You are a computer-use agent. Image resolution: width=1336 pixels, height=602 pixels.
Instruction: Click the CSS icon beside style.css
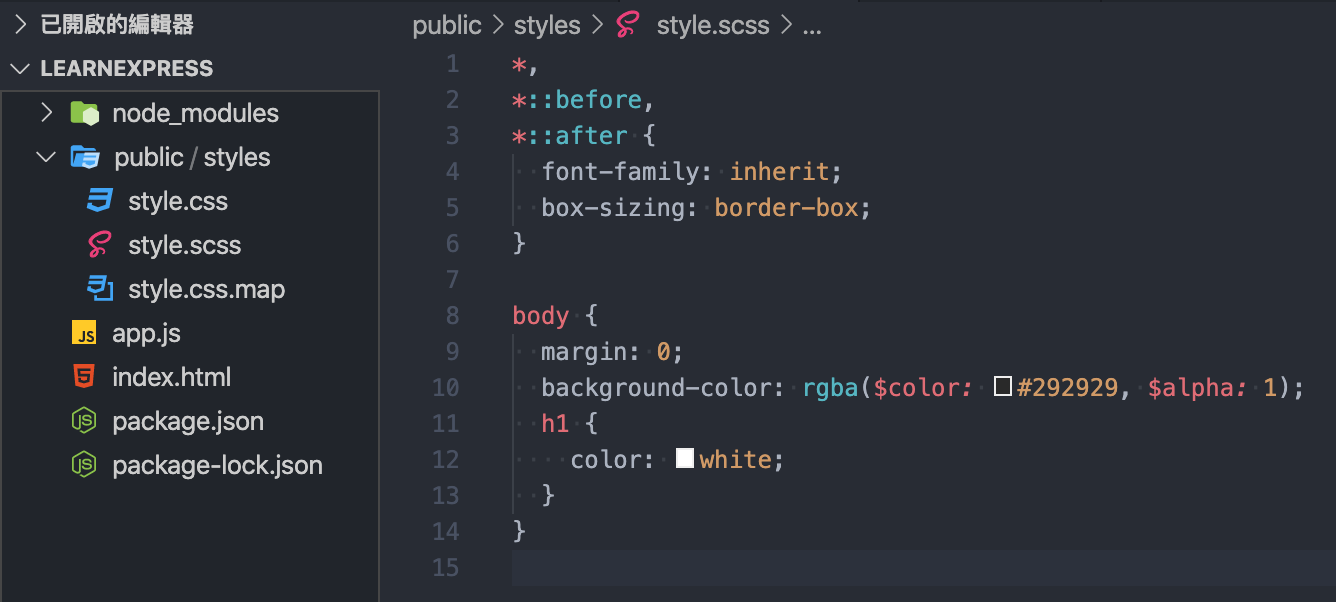click(x=100, y=201)
